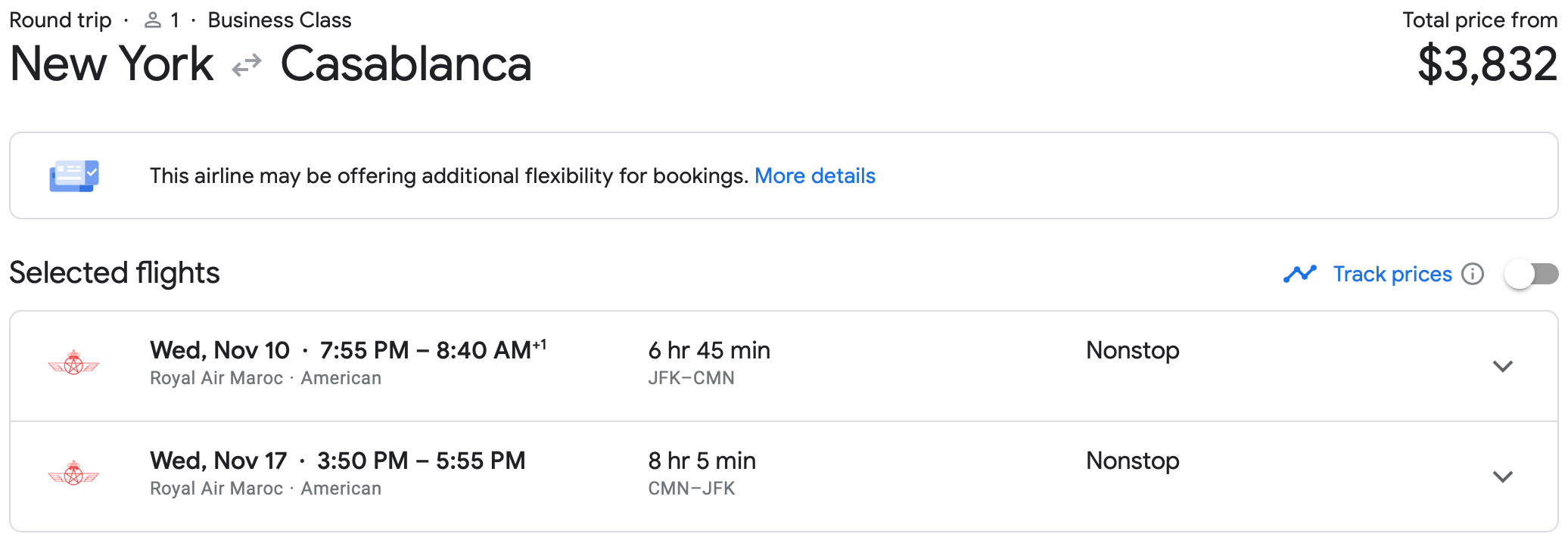Click the Selected flights heading
This screenshot has width=1568, height=543.
click(114, 272)
